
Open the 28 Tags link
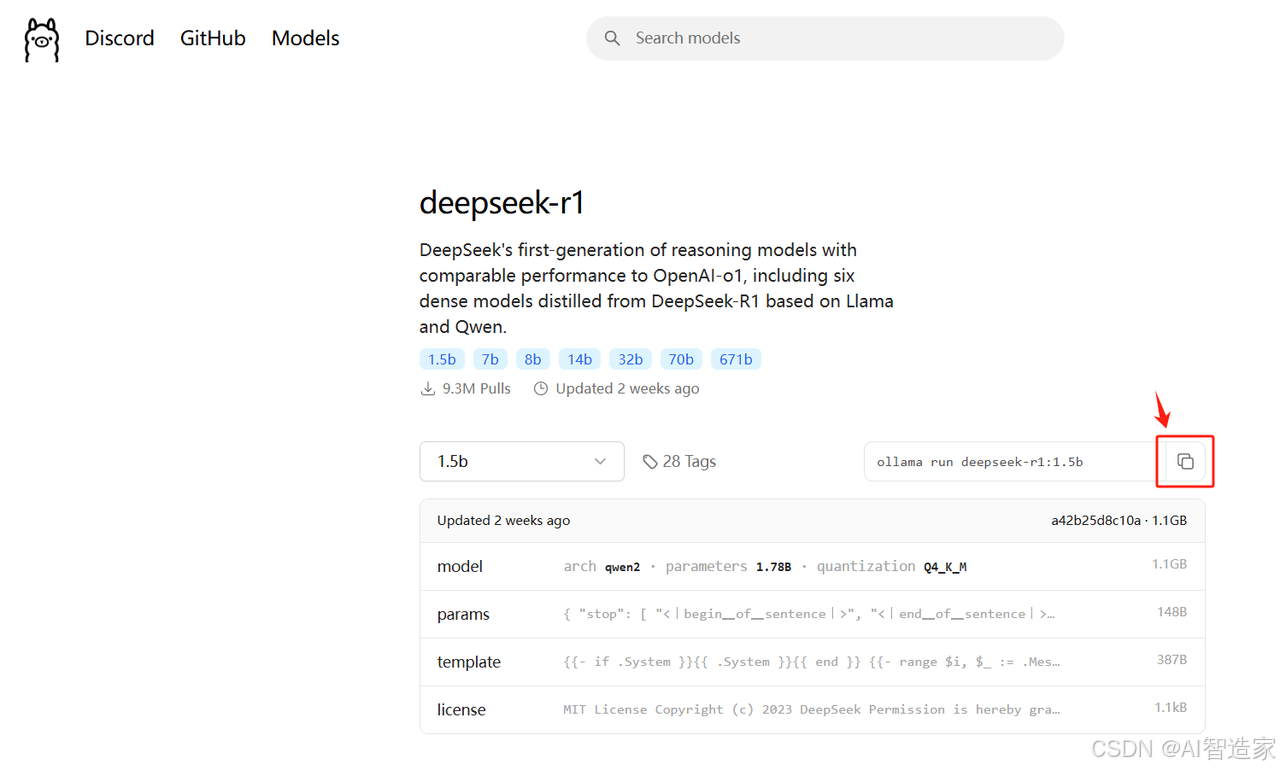(679, 461)
